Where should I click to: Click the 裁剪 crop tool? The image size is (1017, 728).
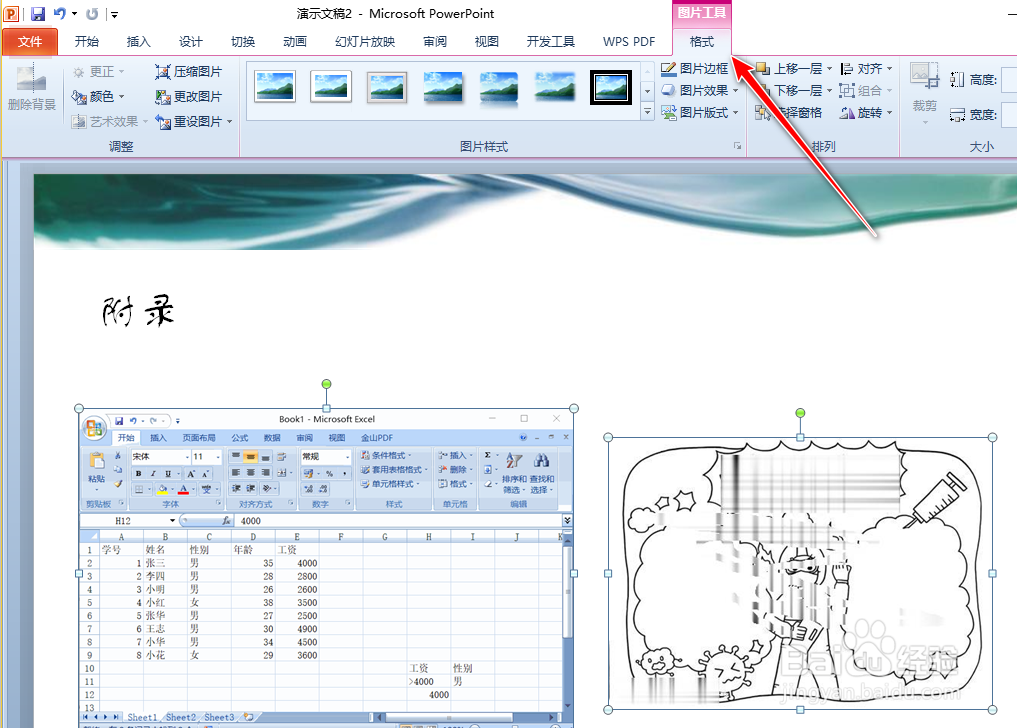[925, 91]
